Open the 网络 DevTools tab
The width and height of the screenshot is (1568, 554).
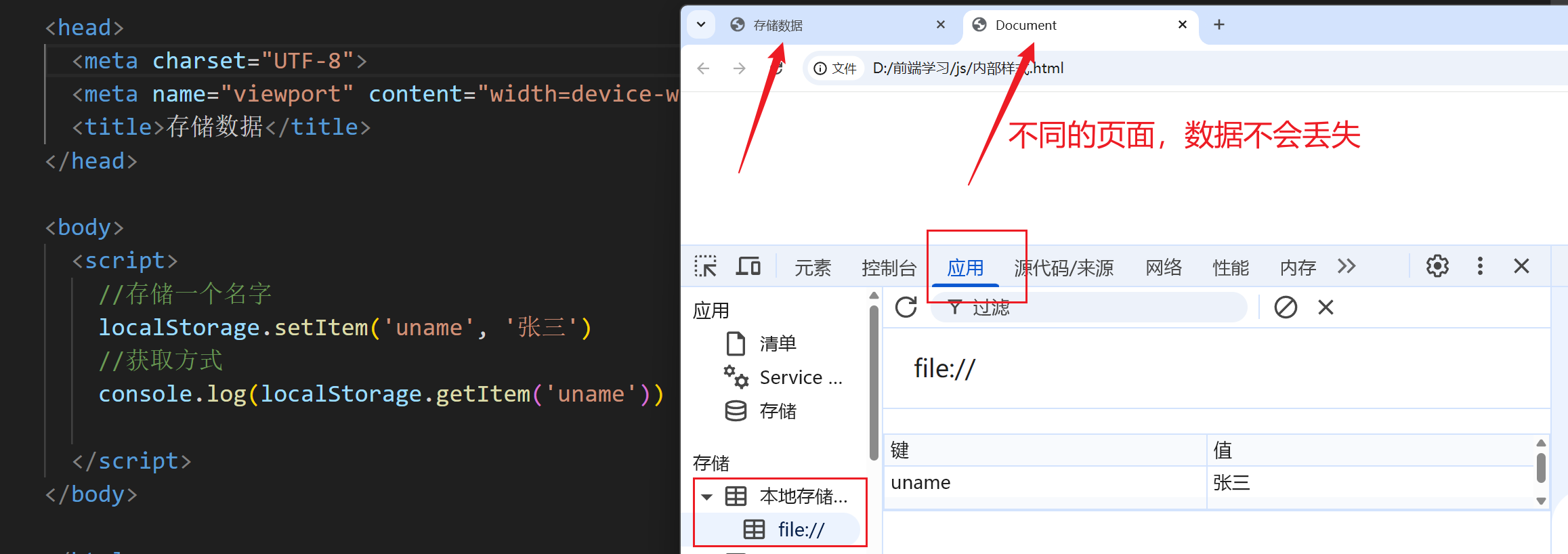[1164, 268]
